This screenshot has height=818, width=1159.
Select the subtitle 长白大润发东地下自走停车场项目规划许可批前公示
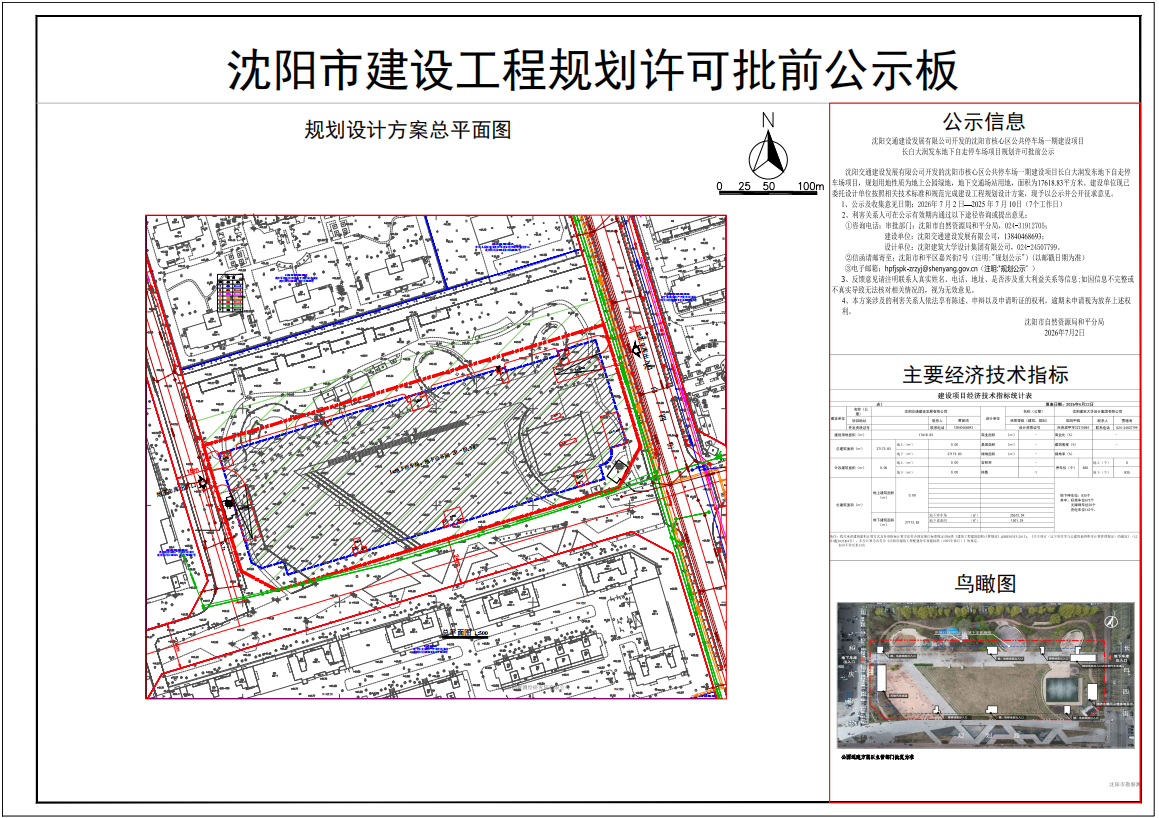977,151
